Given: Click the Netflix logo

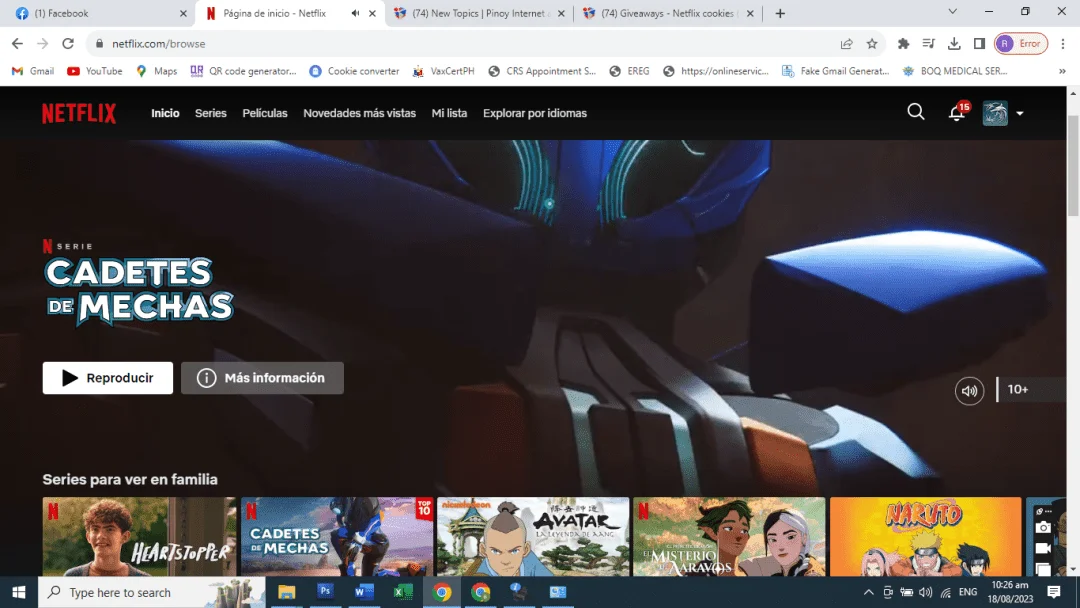Looking at the screenshot, I should [79, 114].
